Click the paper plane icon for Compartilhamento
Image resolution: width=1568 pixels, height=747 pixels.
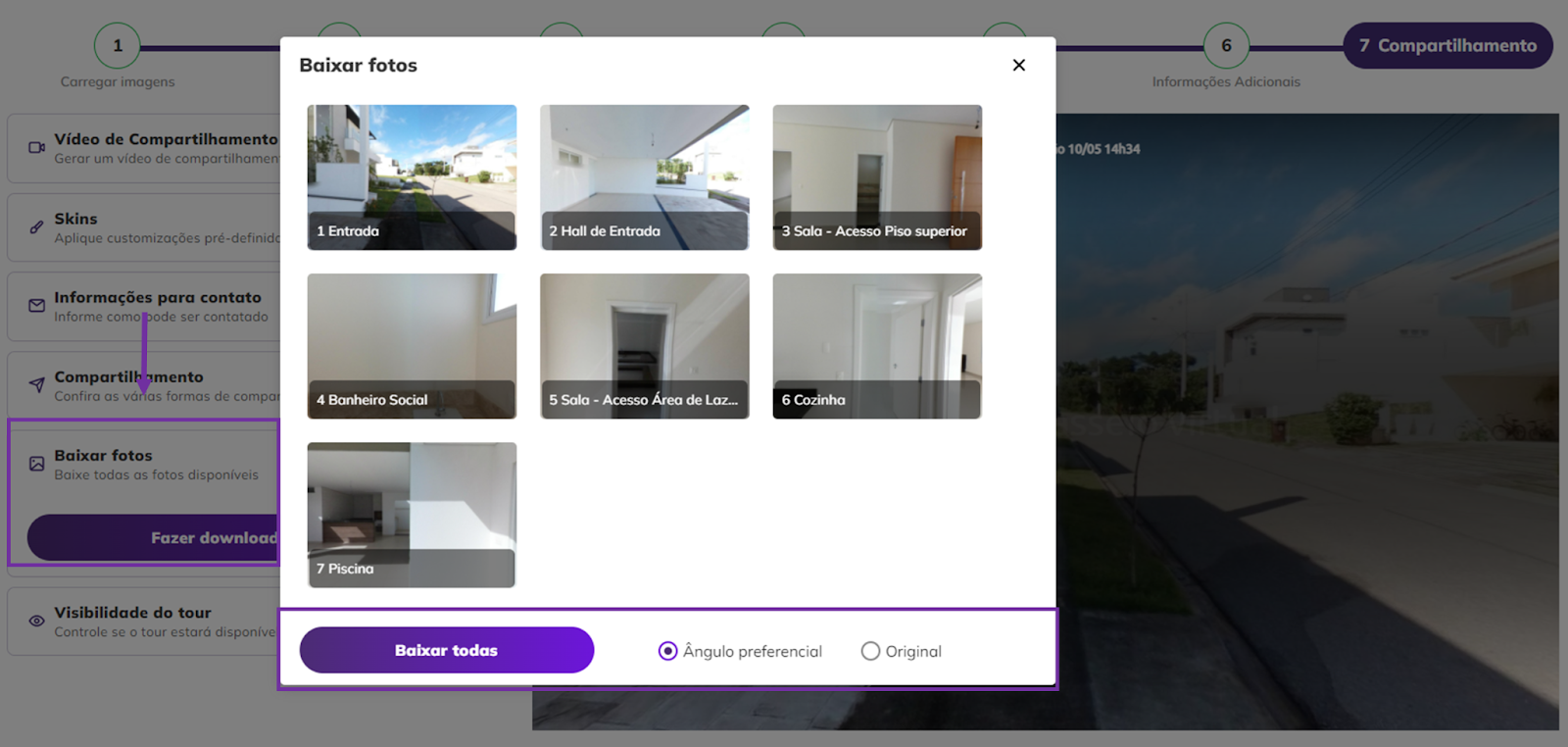pyautogui.click(x=36, y=385)
